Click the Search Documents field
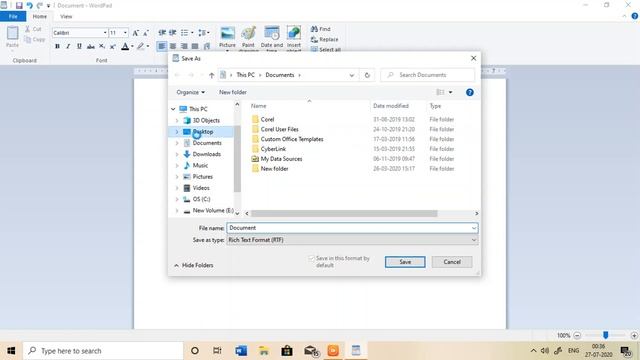 click(x=428, y=75)
